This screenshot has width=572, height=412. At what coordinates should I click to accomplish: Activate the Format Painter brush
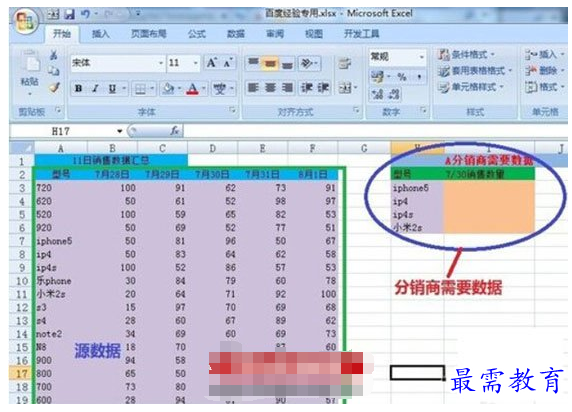coord(54,87)
